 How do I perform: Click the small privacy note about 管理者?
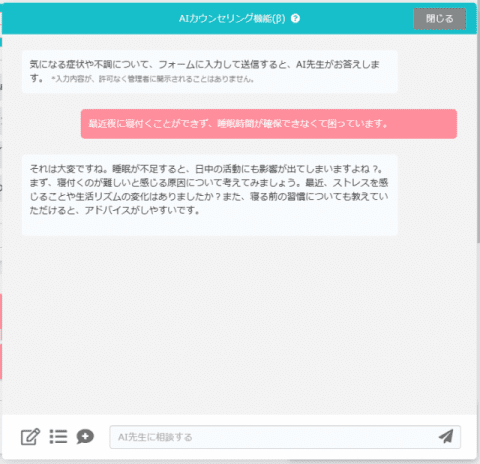(153, 79)
